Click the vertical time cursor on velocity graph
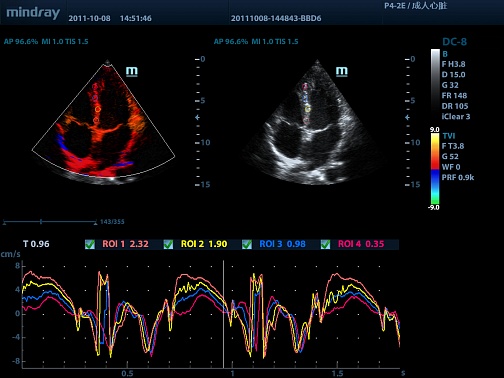The width and height of the screenshot is (504, 378). [223, 314]
